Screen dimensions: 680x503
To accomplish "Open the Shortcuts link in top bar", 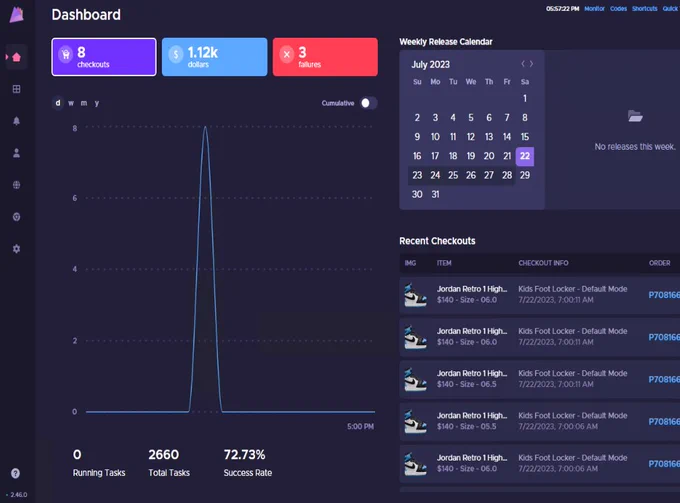I will pos(644,9).
